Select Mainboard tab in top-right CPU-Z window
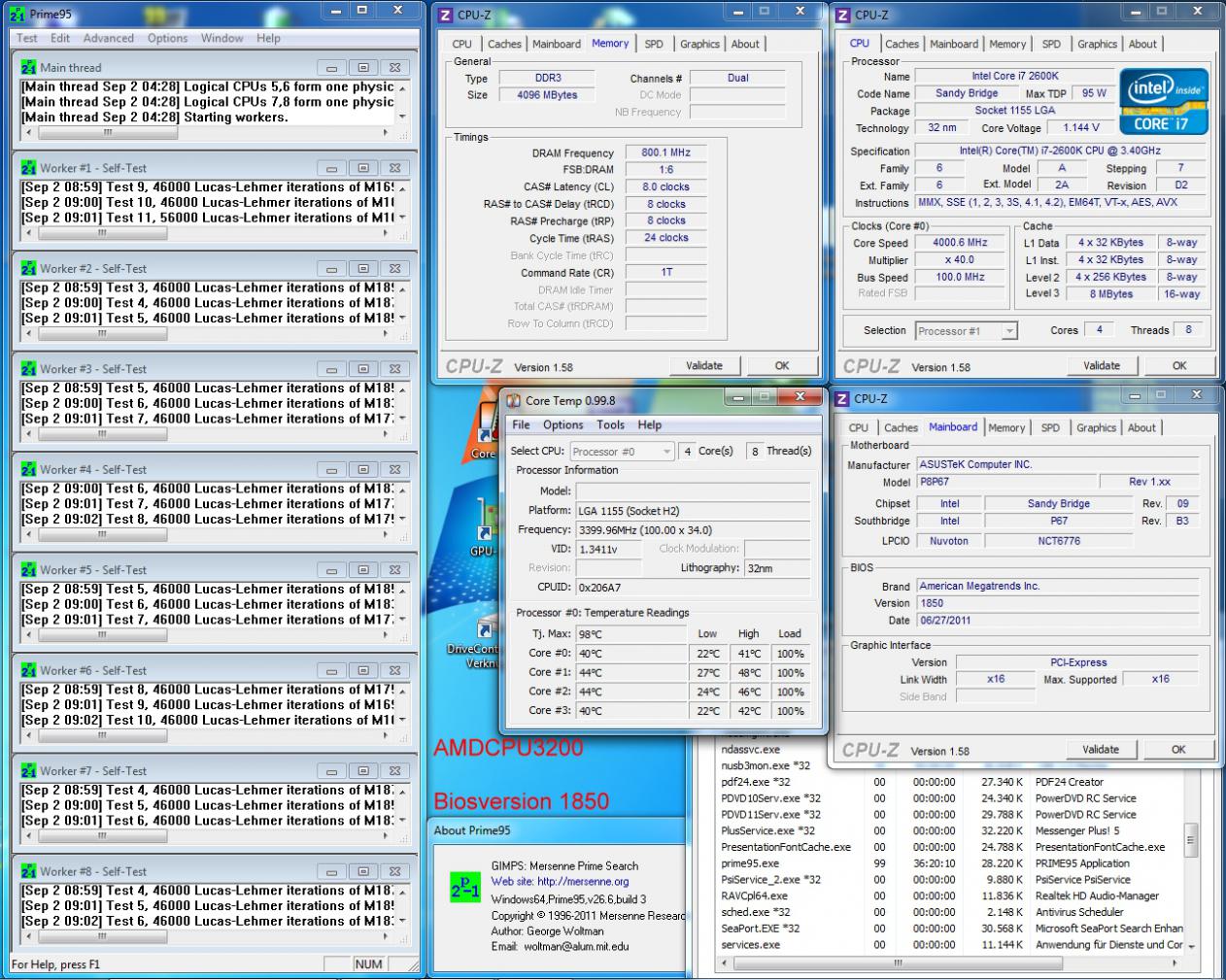This screenshot has width=1226, height=980. click(954, 44)
